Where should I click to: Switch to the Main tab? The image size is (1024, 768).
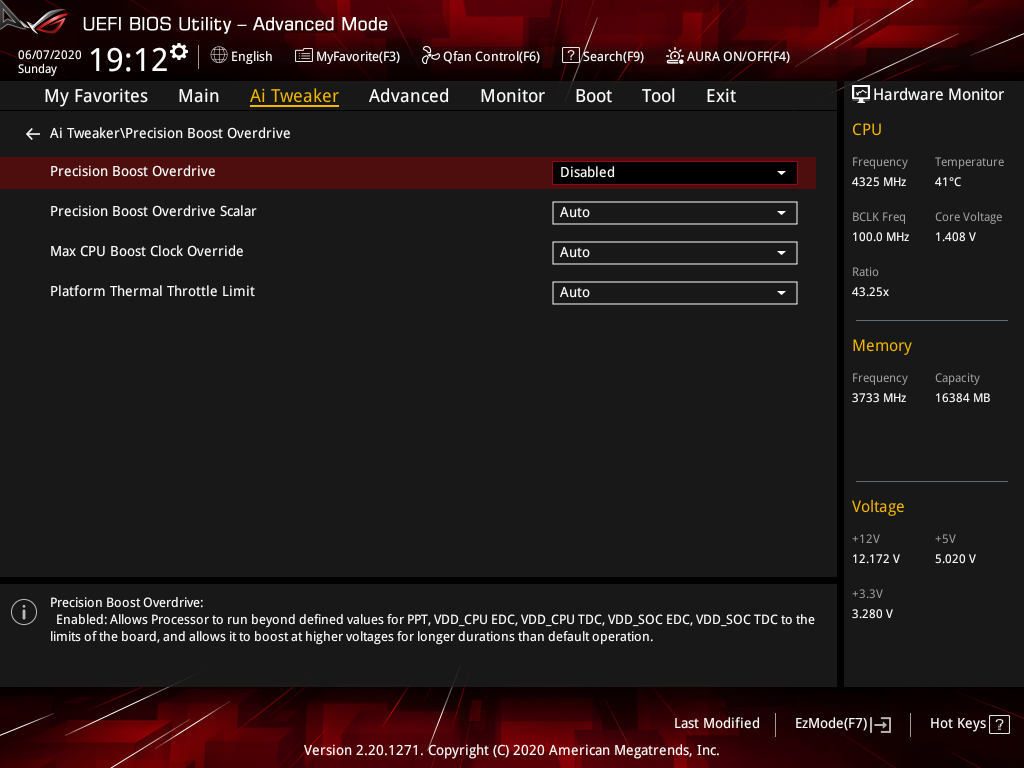tap(199, 96)
